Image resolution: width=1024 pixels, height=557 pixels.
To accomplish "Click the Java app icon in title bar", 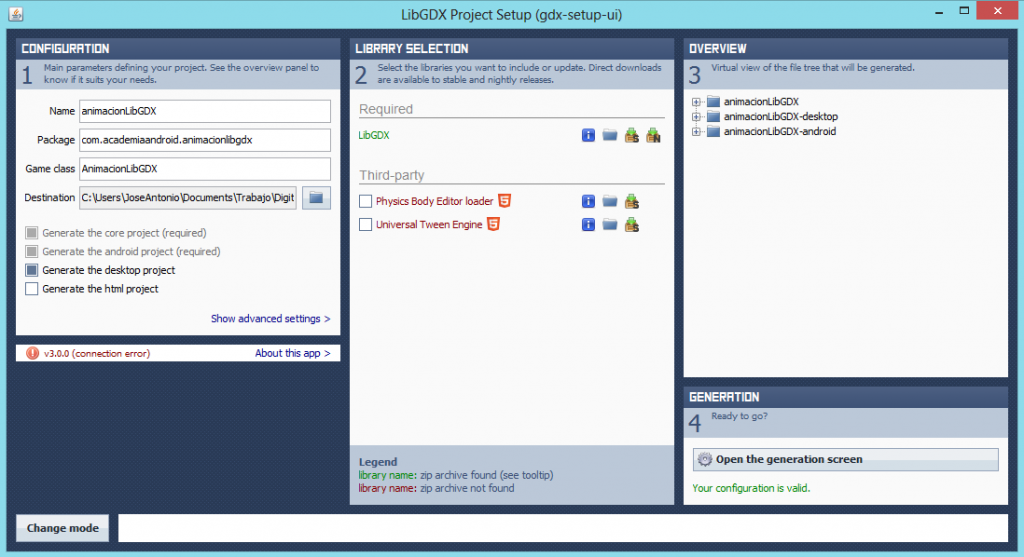I will (16, 13).
